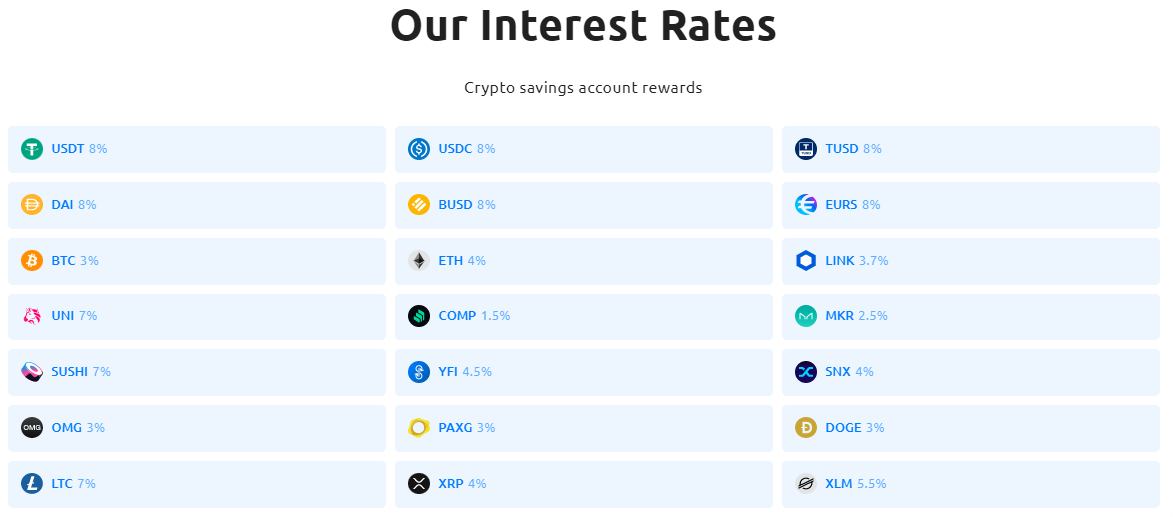
Task: Click the PAXG gold ring icon
Action: (419, 428)
